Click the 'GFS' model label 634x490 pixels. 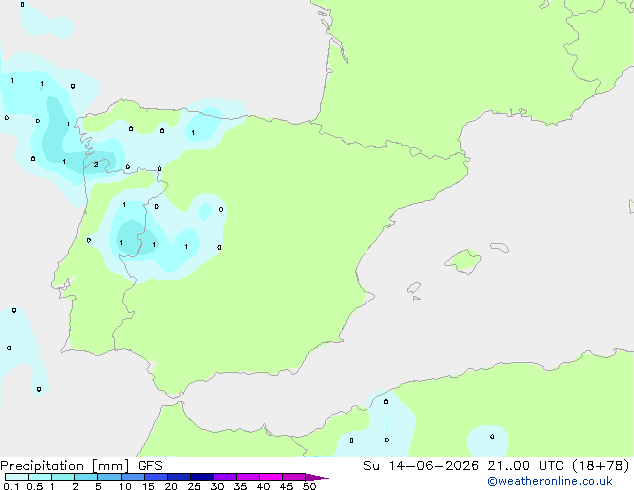coord(150,466)
